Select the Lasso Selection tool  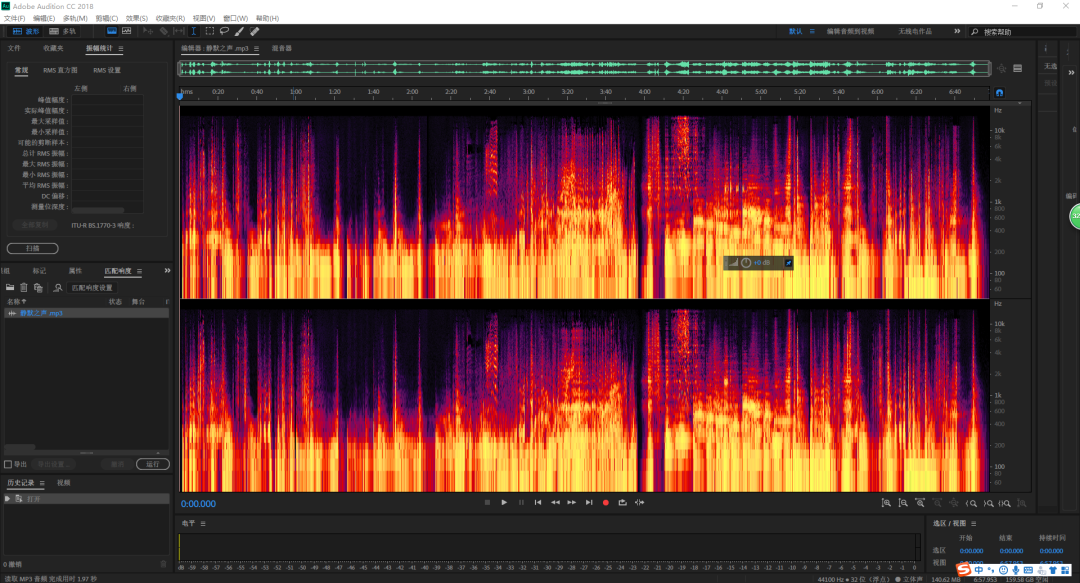[224, 31]
